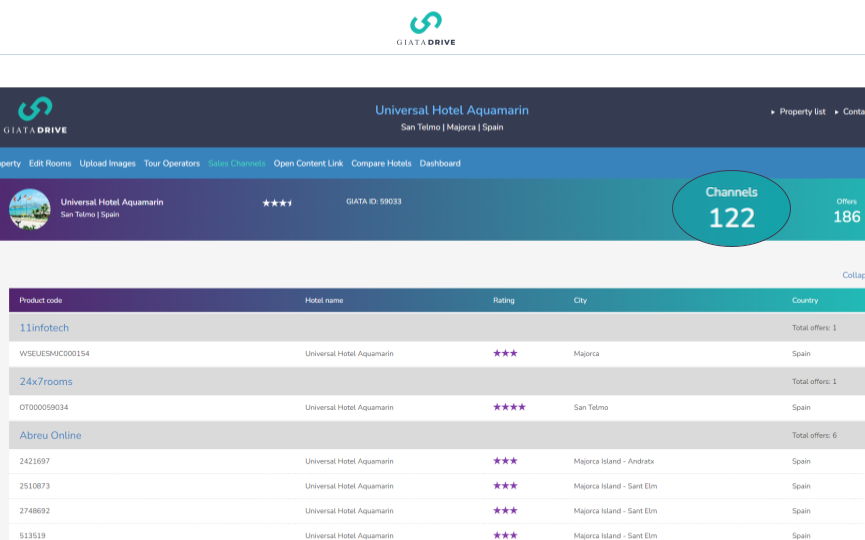Open the Open Content Link tab
865x540 pixels.
pyautogui.click(x=308, y=163)
